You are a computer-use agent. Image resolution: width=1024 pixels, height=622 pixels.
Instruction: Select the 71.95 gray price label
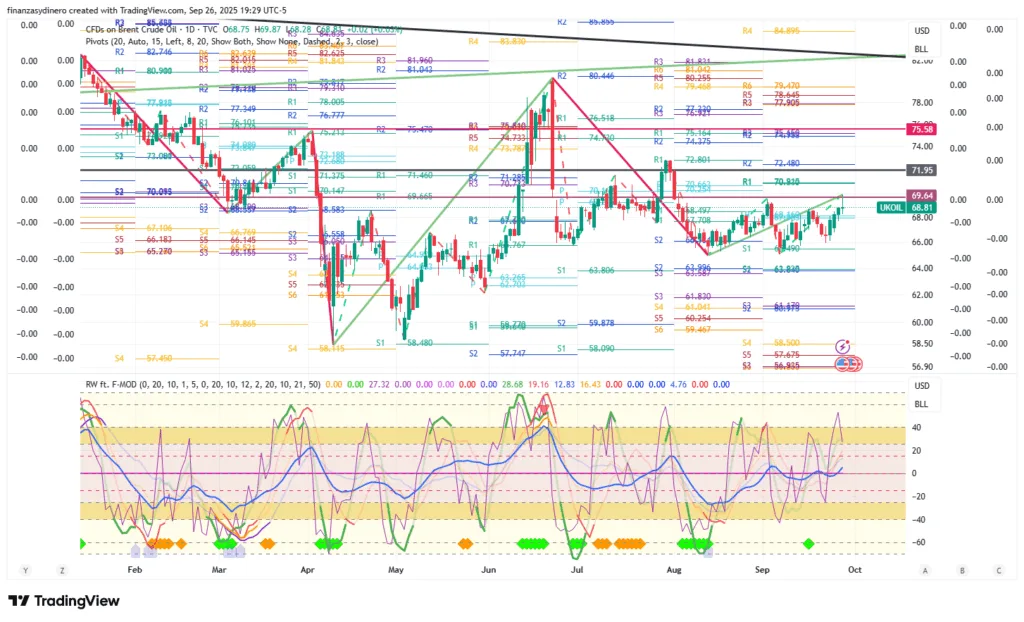pos(921,170)
